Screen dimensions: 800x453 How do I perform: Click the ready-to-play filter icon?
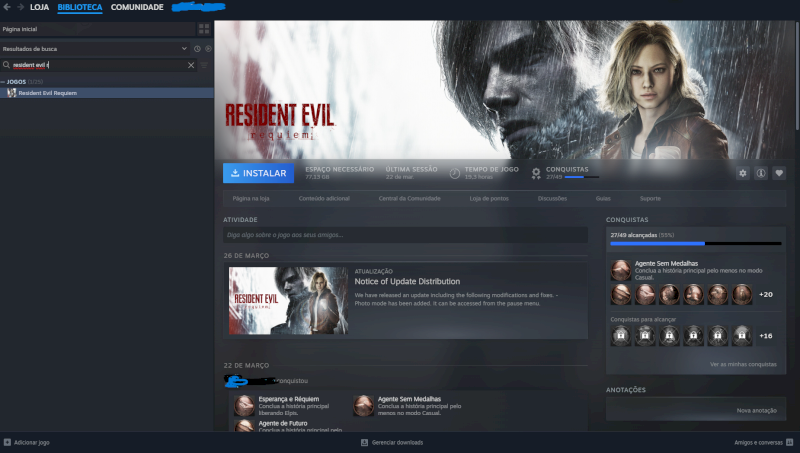tap(208, 49)
